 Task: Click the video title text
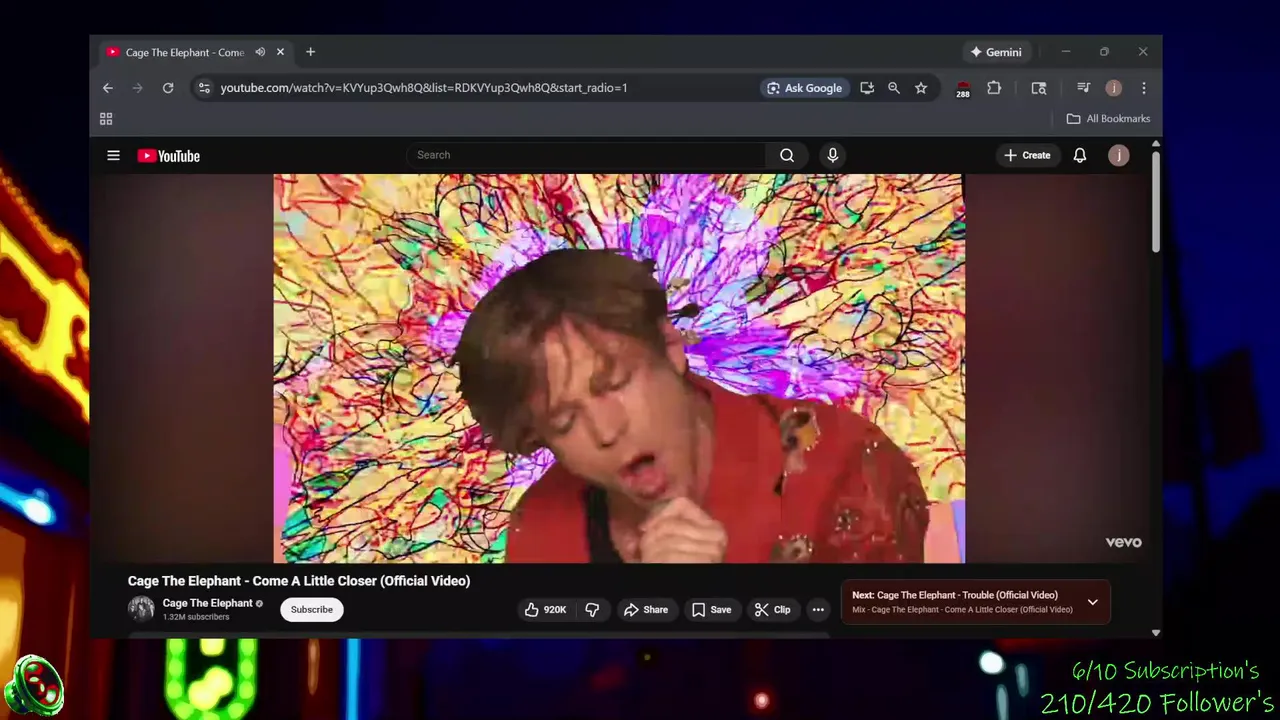(x=299, y=581)
